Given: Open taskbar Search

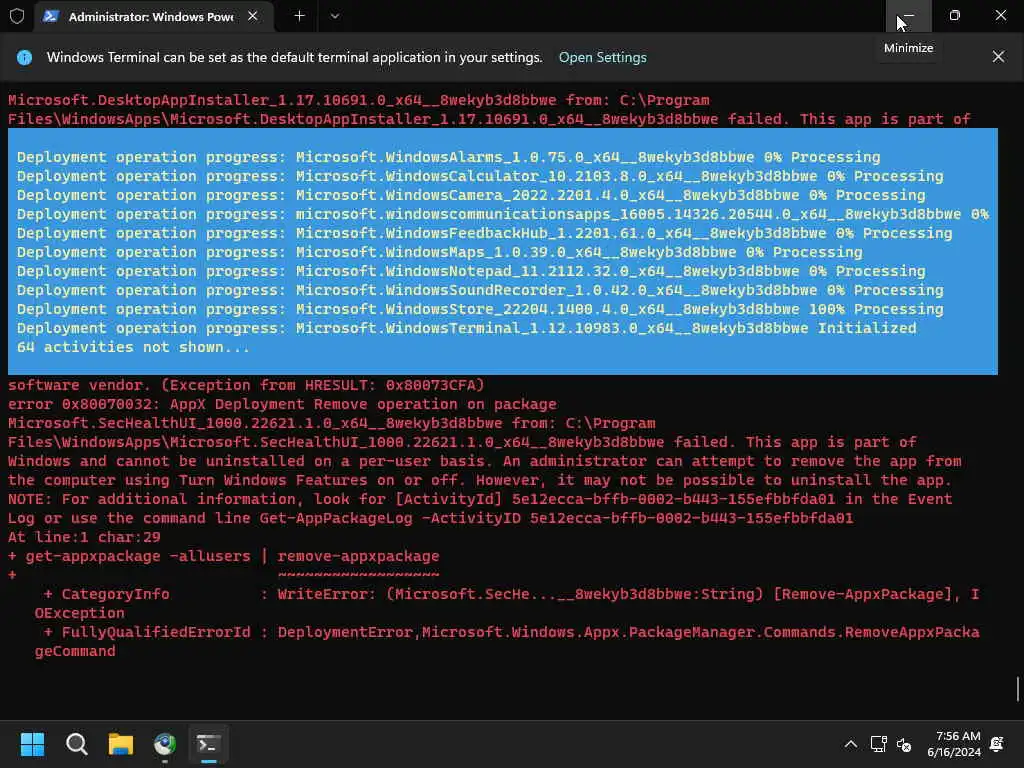Looking at the screenshot, I should (x=76, y=744).
